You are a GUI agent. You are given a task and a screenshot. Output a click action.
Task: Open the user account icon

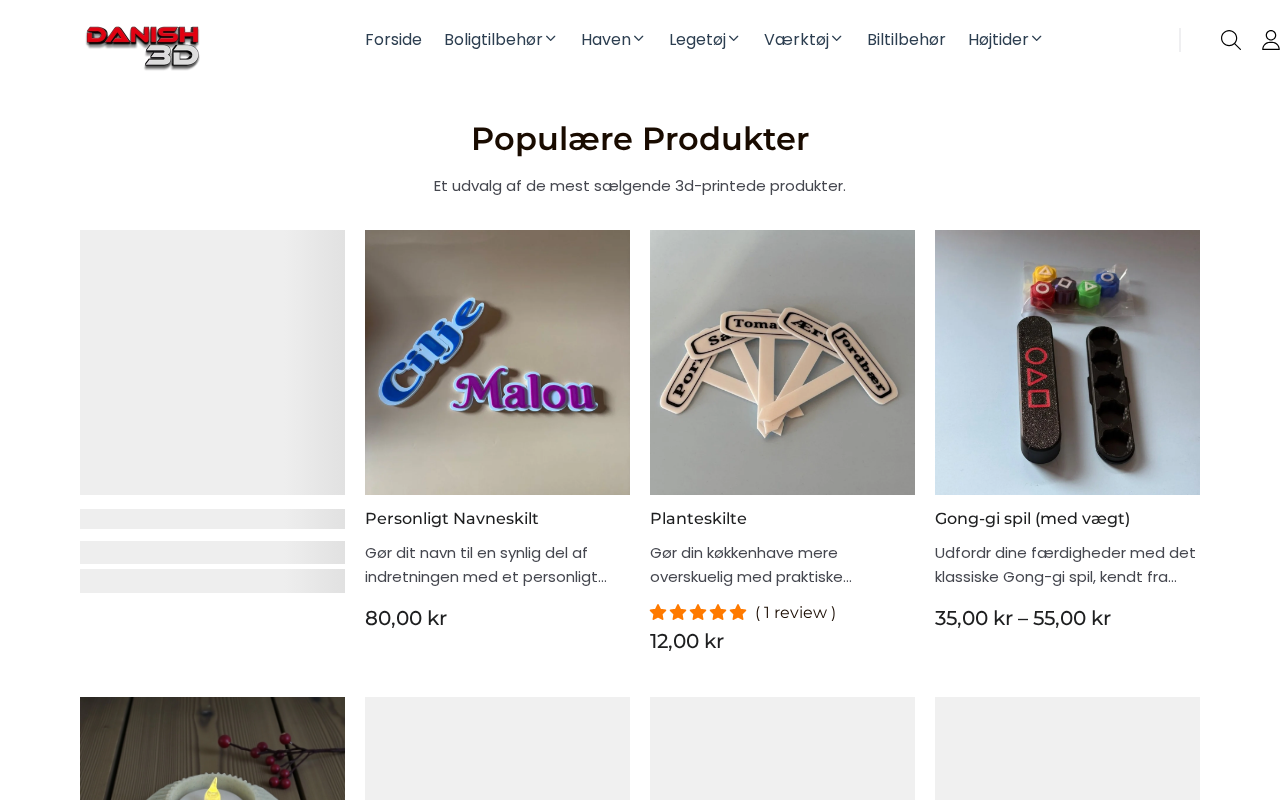pos(1270,40)
